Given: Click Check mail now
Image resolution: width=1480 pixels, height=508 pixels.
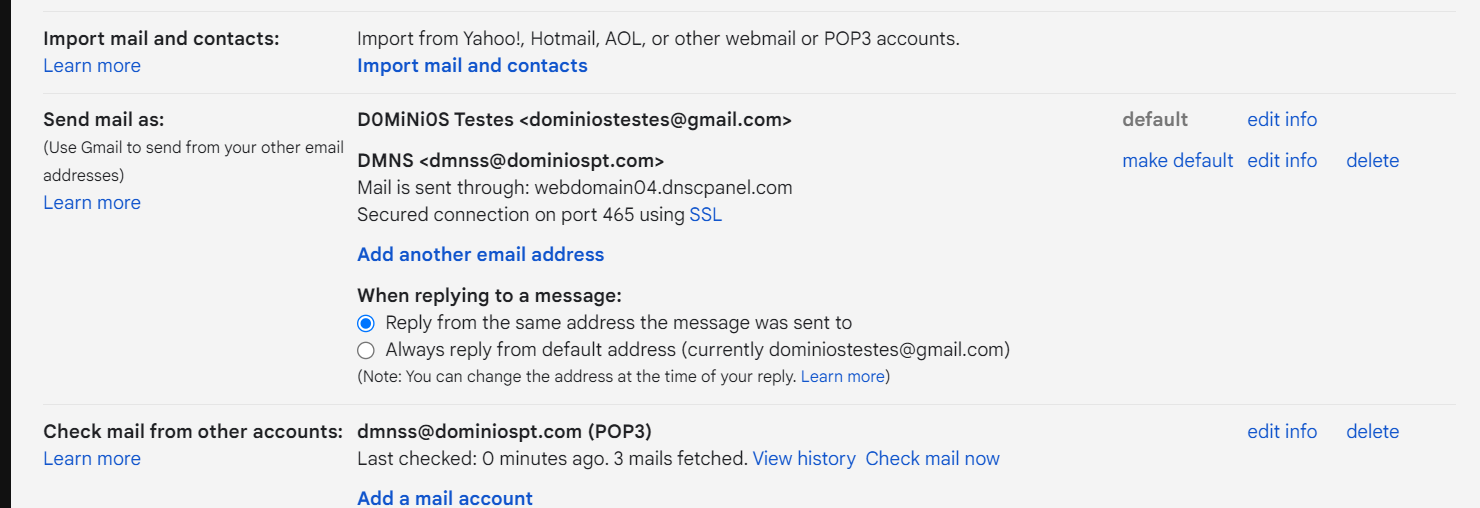Looking at the screenshot, I should 932,459.
